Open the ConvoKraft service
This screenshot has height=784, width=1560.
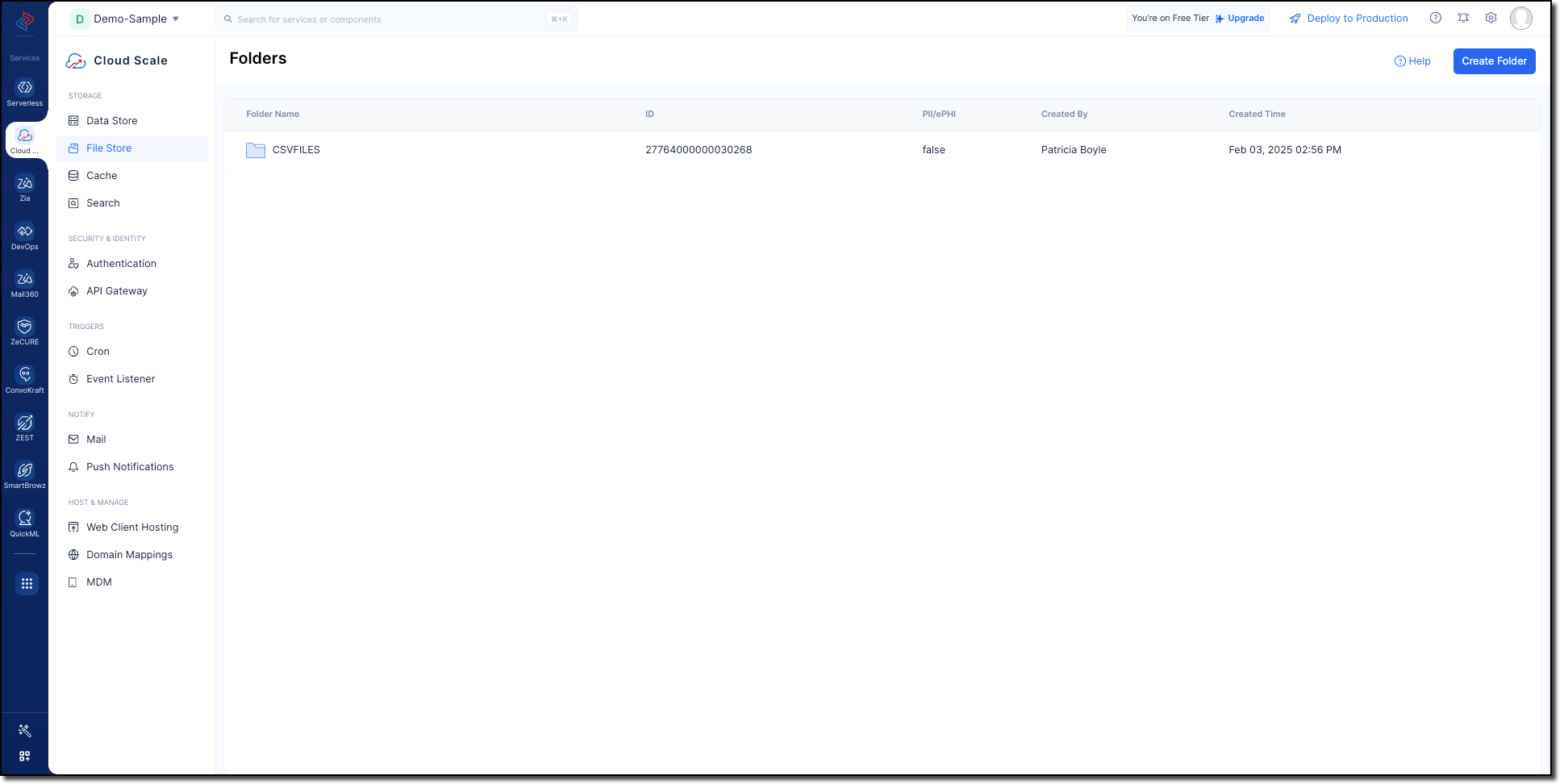coord(25,380)
